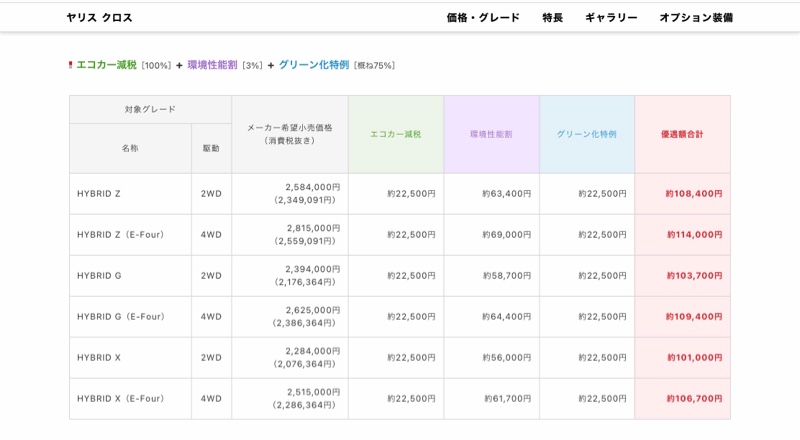Click the 約103,700円 total value
The image size is (800, 440).
click(694, 276)
